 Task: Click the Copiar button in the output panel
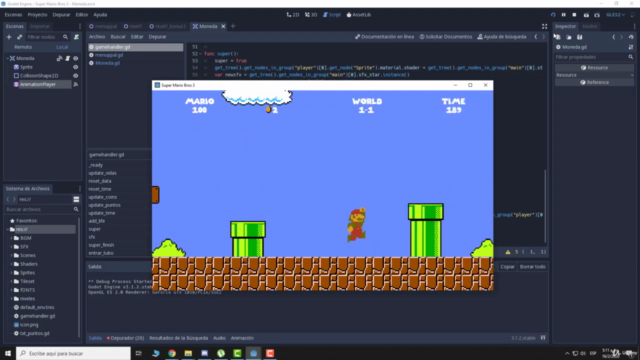coord(507,267)
